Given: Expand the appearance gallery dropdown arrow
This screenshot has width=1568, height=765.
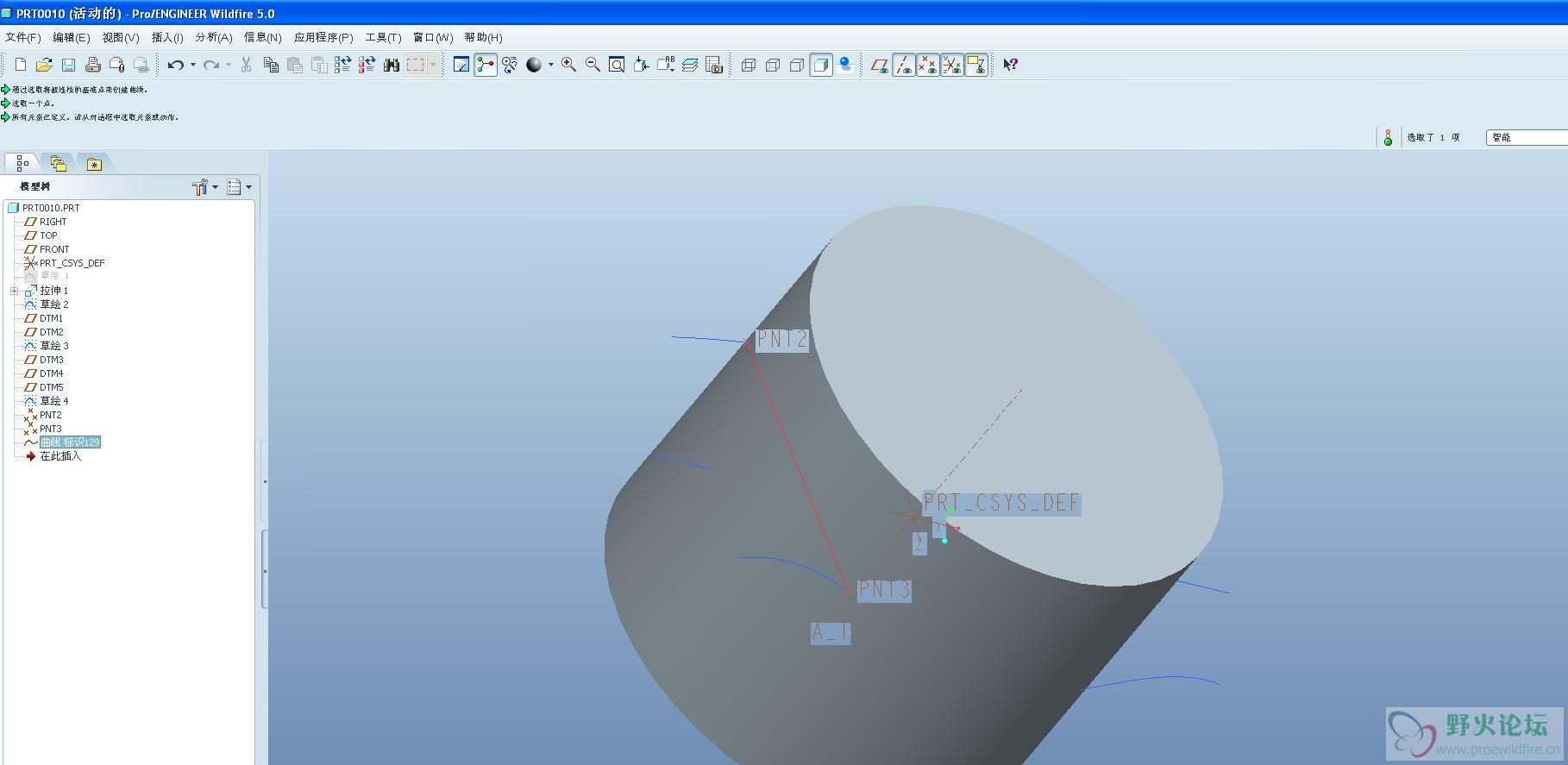Looking at the screenshot, I should point(550,65).
